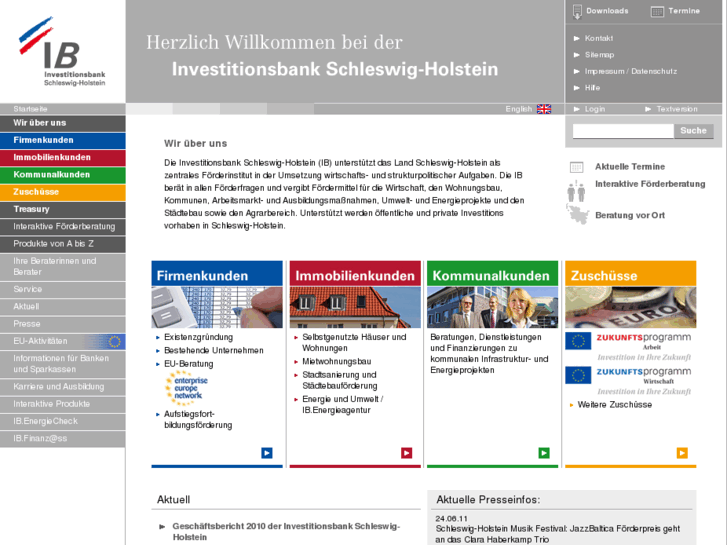Open the Downloads icon in header

[x=577, y=12]
